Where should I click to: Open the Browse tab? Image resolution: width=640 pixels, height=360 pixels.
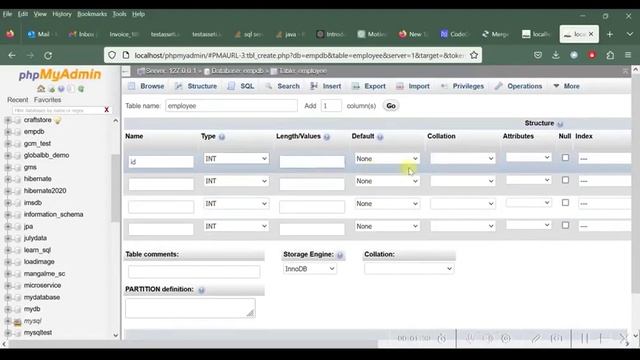pyautogui.click(x=147, y=86)
